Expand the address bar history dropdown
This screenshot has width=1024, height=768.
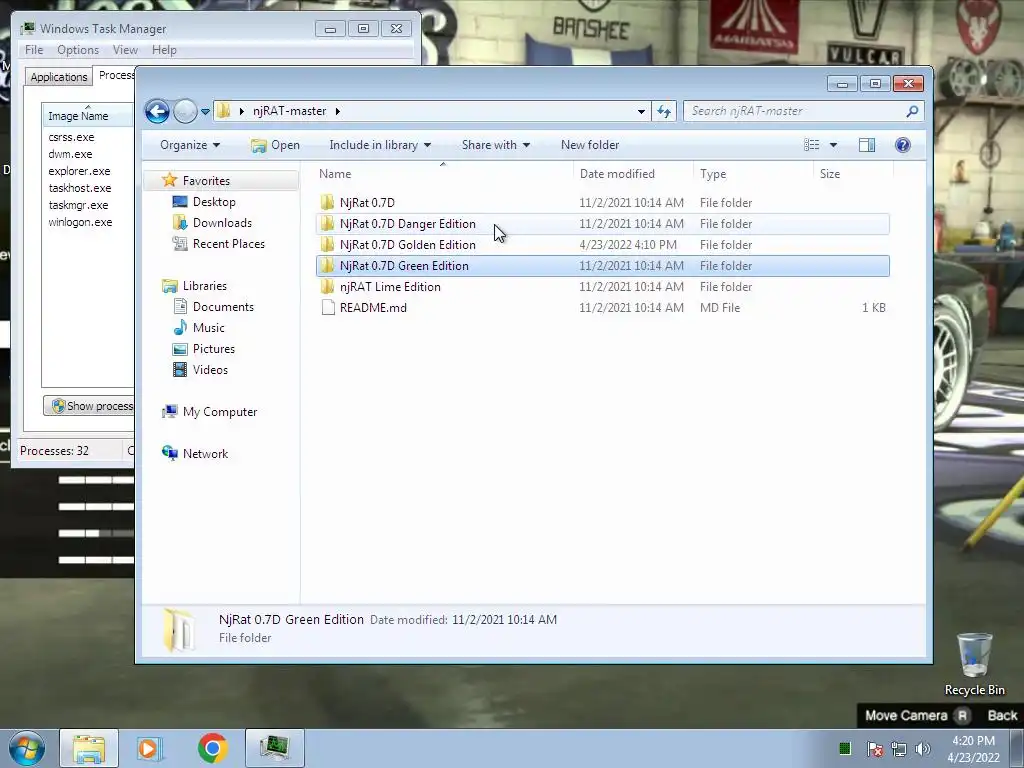pyautogui.click(x=641, y=112)
